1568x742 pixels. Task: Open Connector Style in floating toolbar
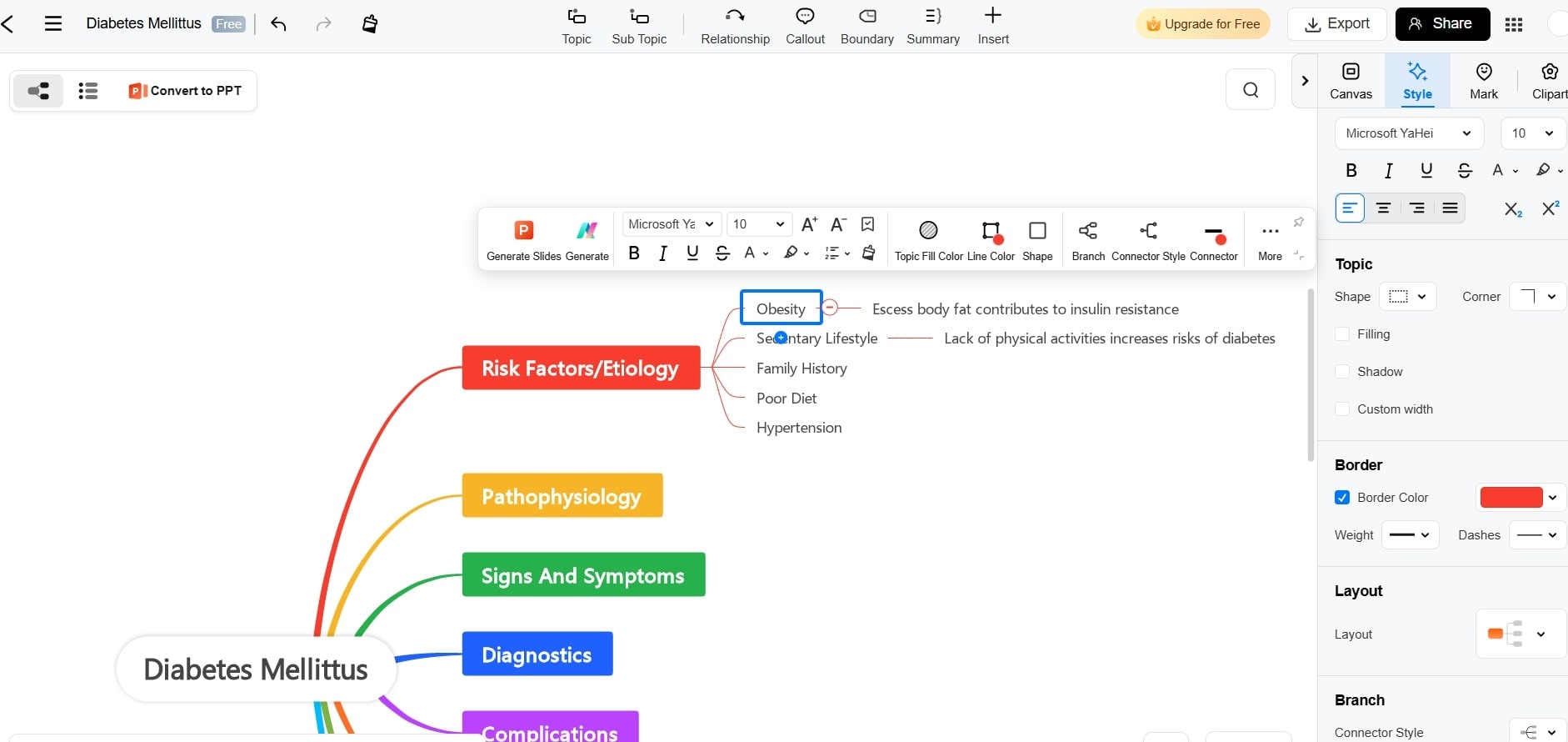click(1148, 240)
